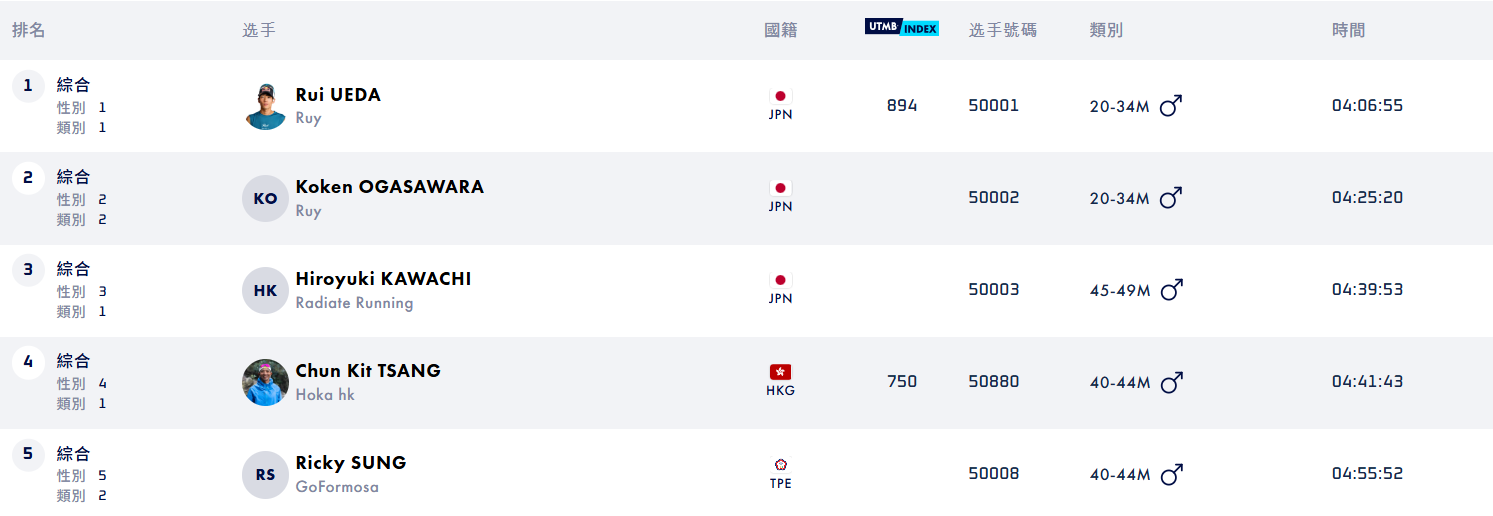Click Chun Kit TSANG's profile photo
The width and height of the screenshot is (1493, 516).
coord(265,382)
